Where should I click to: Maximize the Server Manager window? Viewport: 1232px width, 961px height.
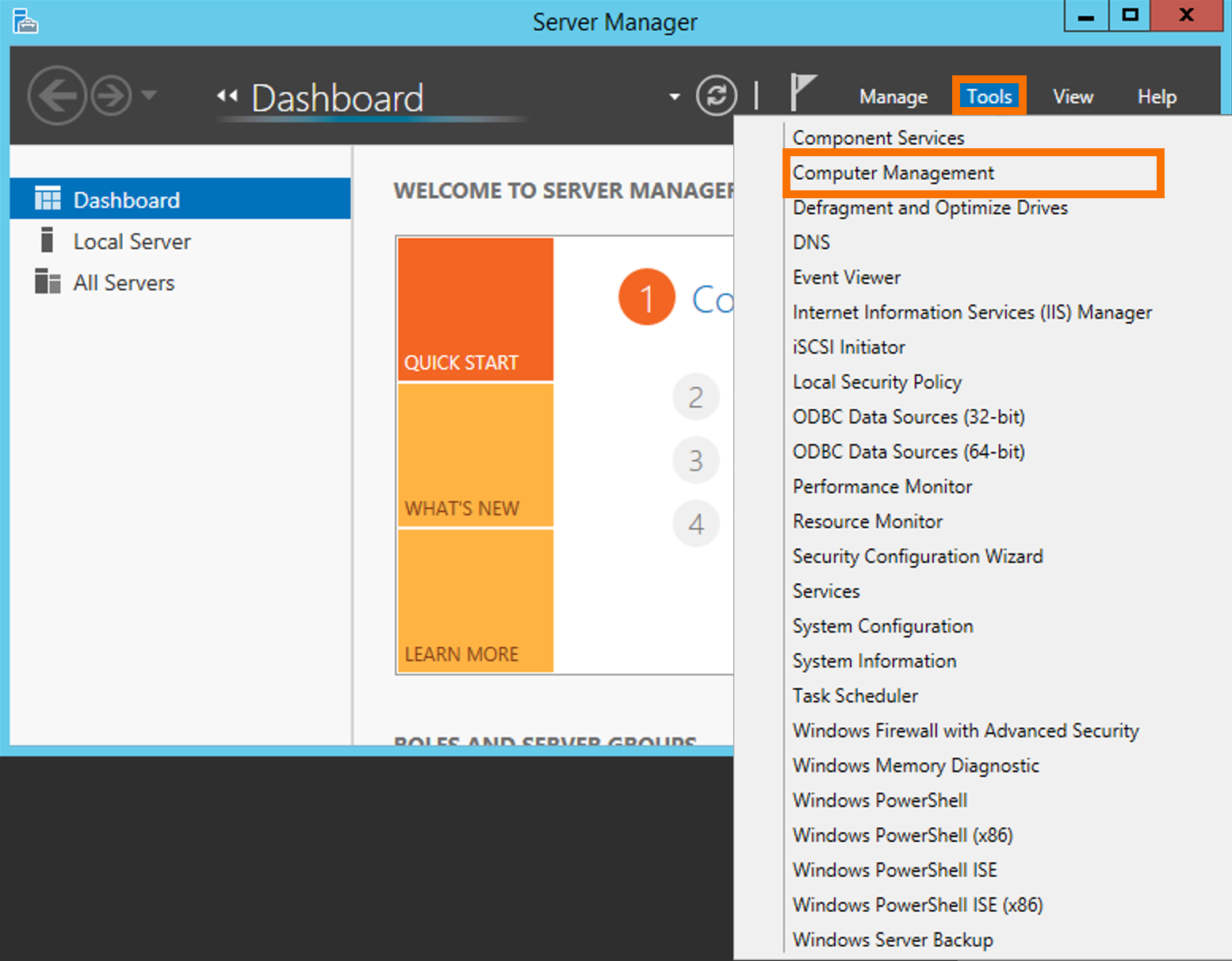[1130, 16]
